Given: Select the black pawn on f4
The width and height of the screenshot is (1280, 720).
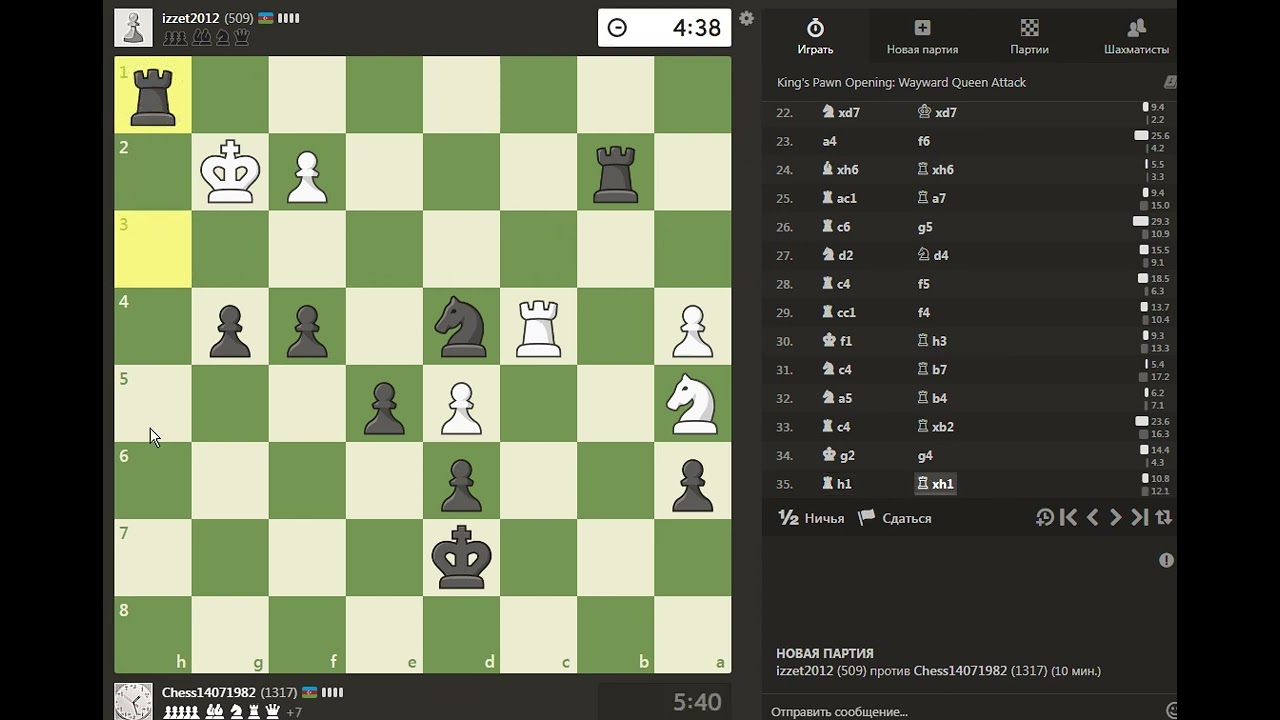Looking at the screenshot, I should [x=307, y=325].
